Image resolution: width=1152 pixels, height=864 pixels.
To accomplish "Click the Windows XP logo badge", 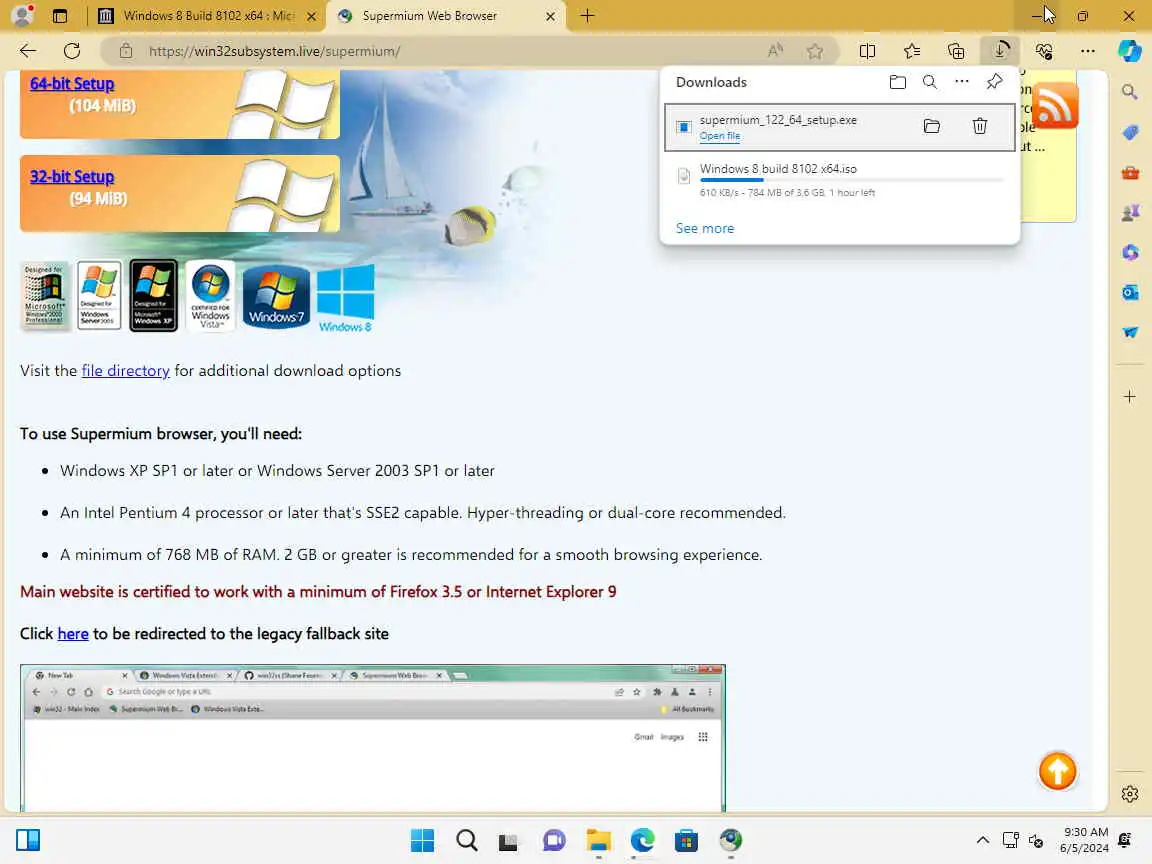I will pyautogui.click(x=154, y=295).
